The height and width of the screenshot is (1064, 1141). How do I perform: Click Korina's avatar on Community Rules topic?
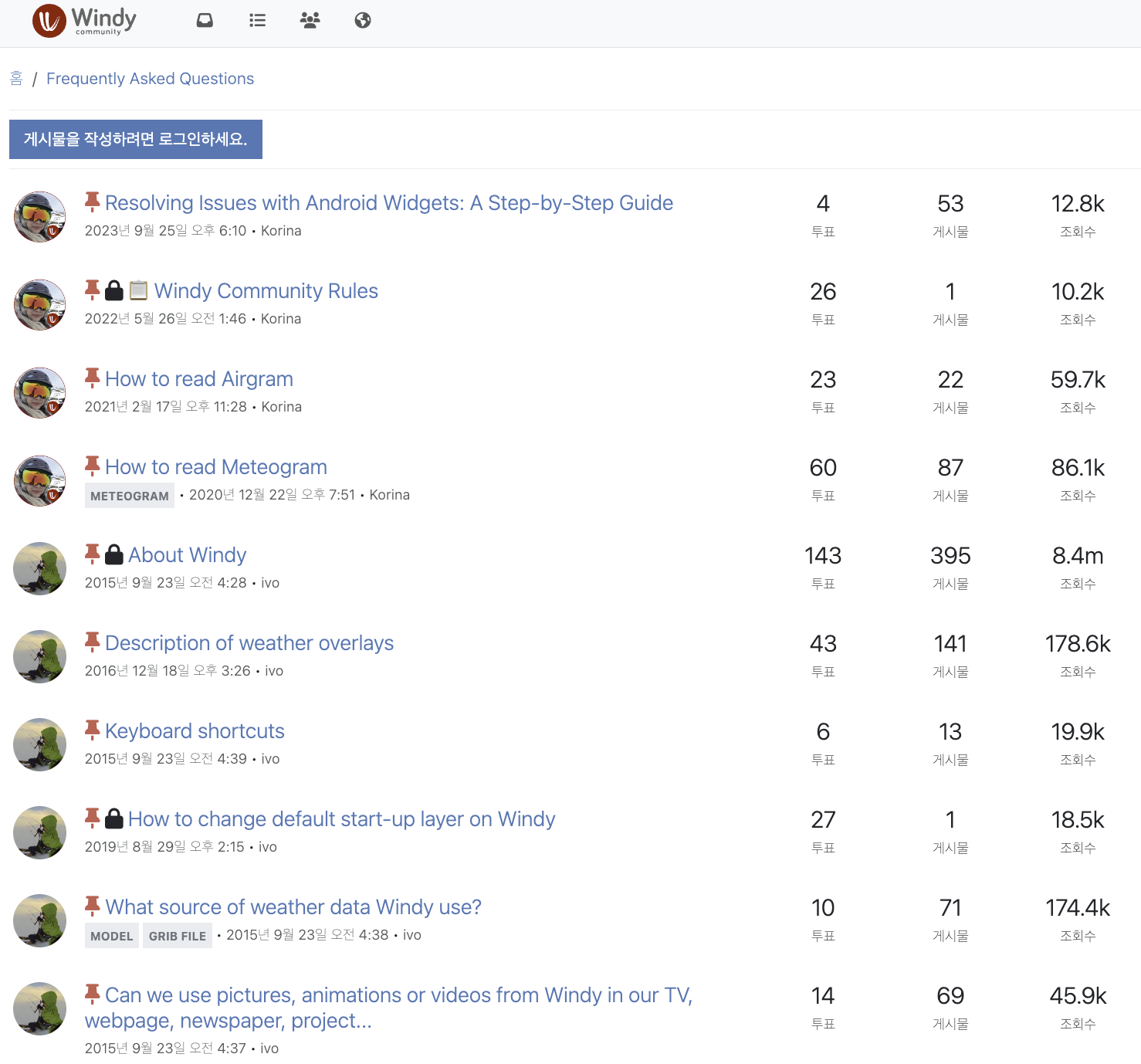[40, 305]
